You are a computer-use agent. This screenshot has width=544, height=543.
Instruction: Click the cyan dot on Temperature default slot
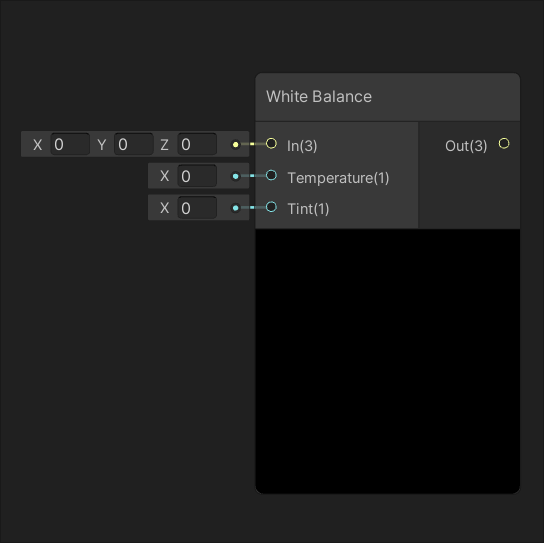coord(236,176)
